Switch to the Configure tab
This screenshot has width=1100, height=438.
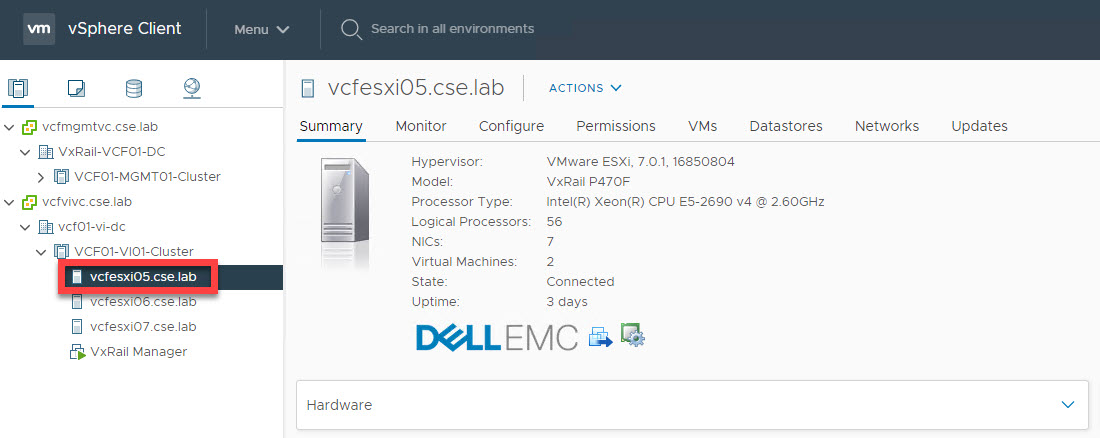[x=511, y=126]
